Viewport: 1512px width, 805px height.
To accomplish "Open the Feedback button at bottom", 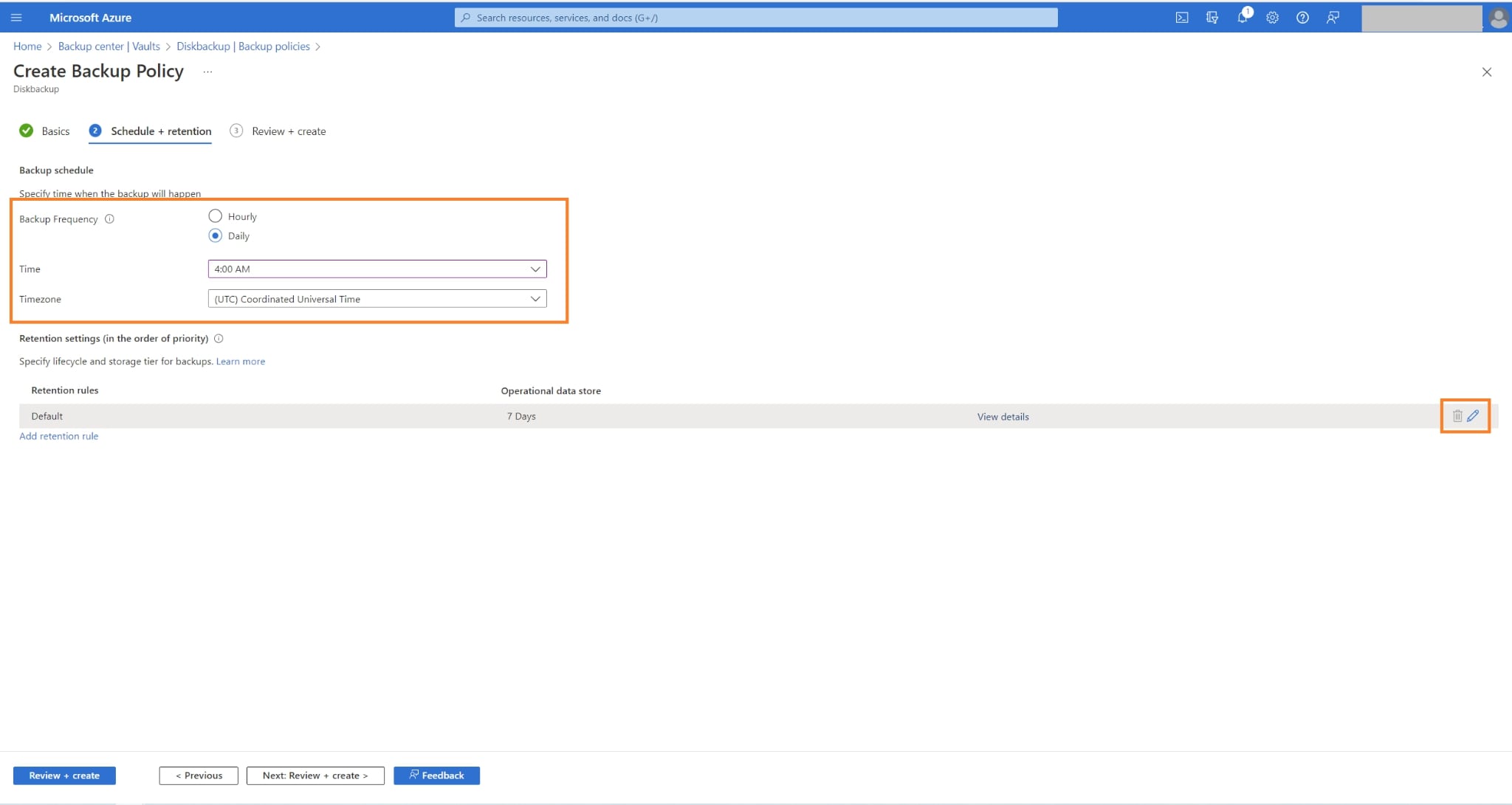I will coord(436,775).
